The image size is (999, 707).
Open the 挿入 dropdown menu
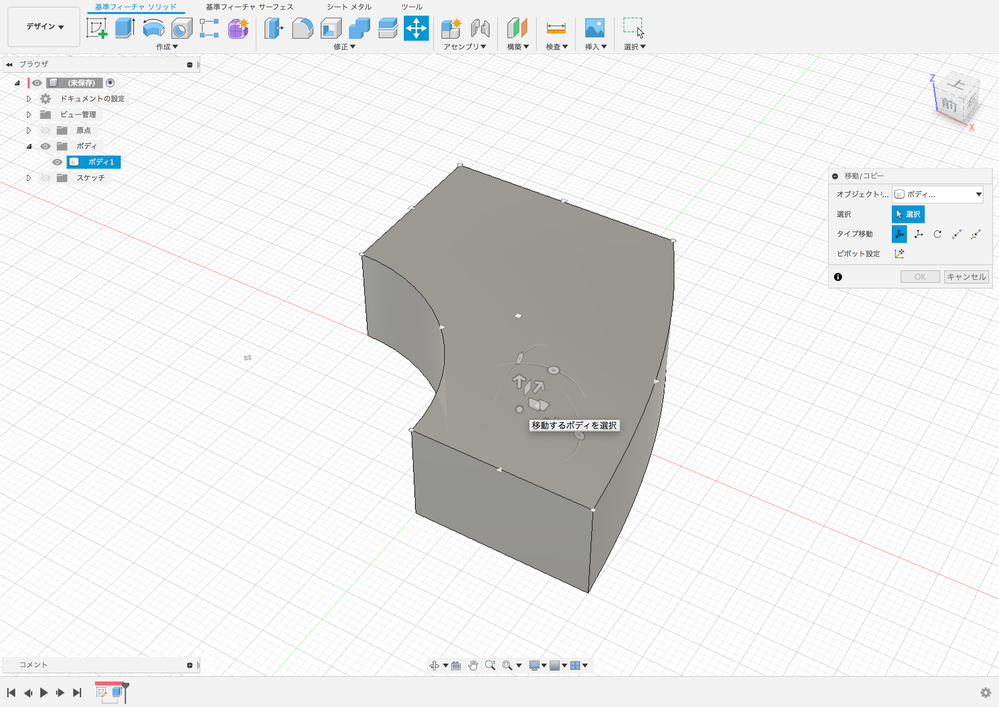point(596,46)
